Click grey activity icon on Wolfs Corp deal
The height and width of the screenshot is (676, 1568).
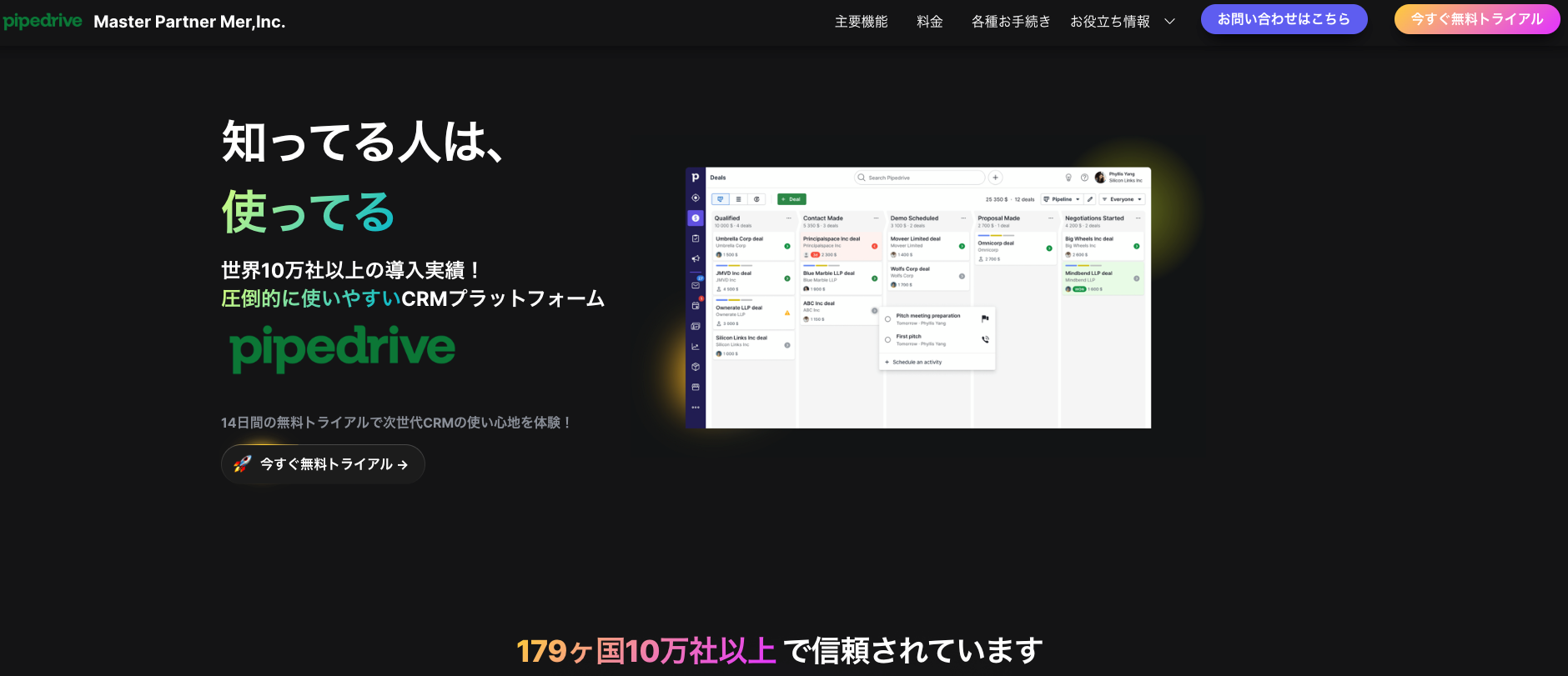pos(962,277)
